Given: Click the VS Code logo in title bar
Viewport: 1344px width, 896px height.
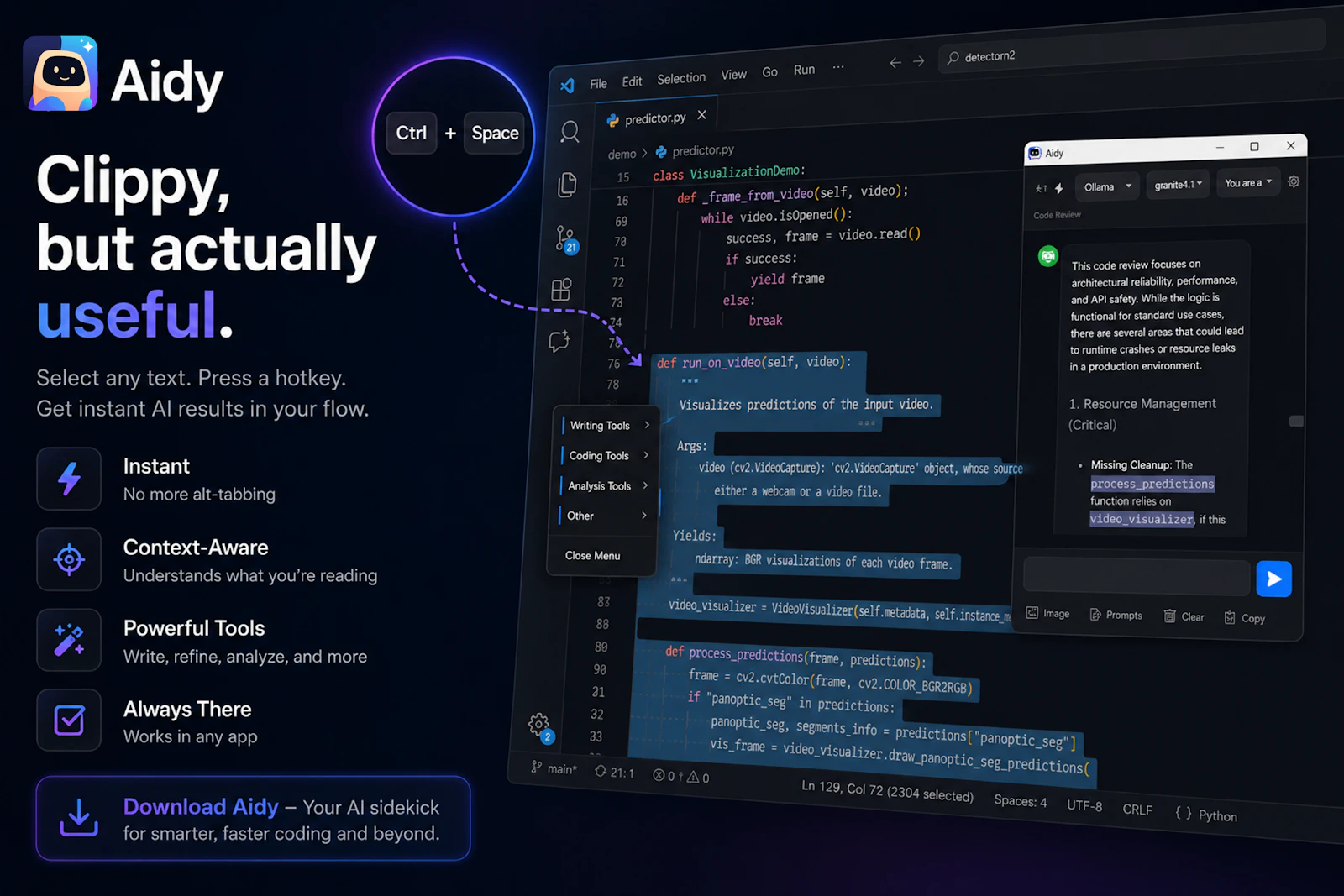Looking at the screenshot, I should click(568, 85).
